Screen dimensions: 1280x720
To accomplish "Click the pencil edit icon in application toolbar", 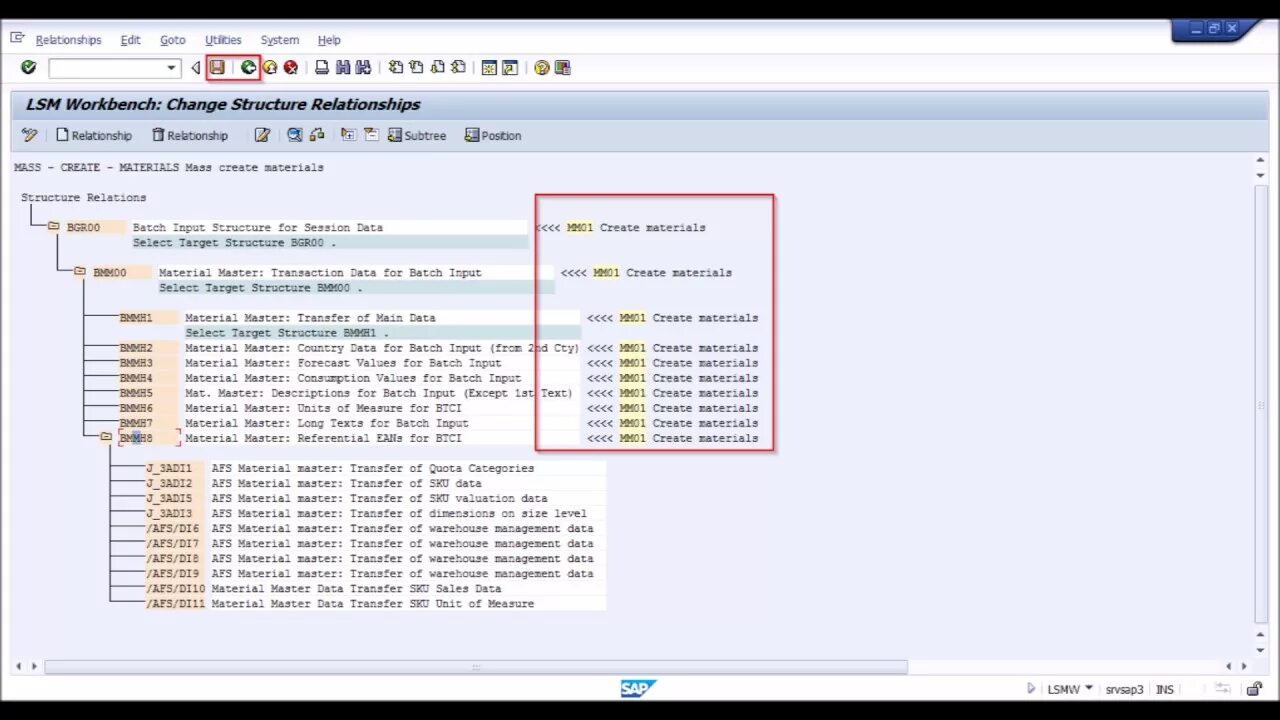I will tap(262, 135).
